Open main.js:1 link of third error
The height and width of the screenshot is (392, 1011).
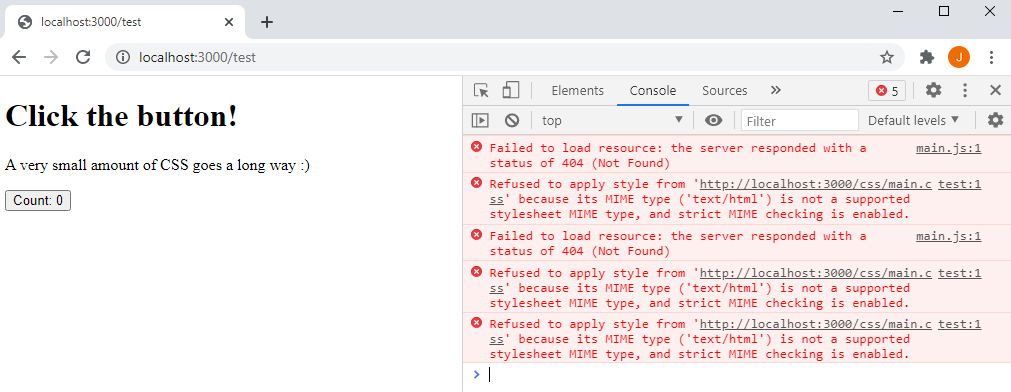(948, 237)
